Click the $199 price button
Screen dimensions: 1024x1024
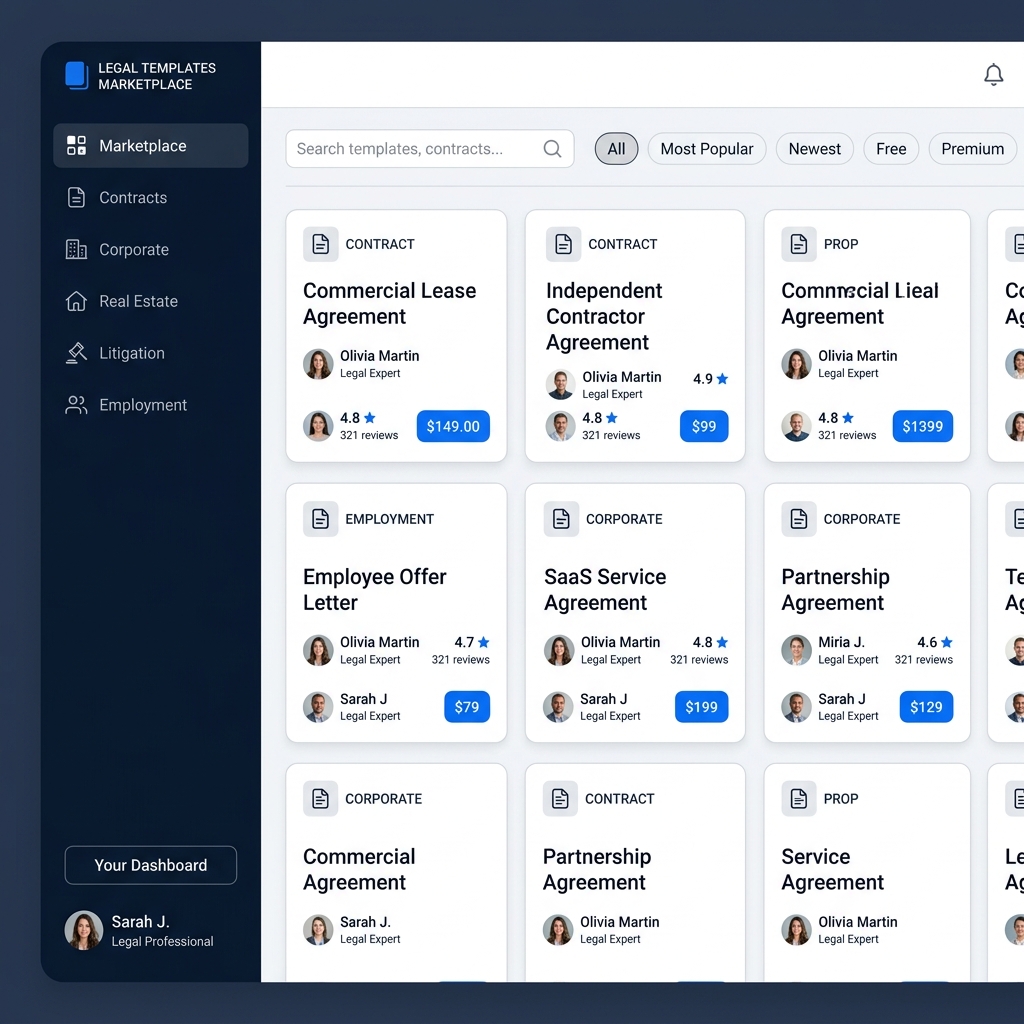(x=701, y=707)
